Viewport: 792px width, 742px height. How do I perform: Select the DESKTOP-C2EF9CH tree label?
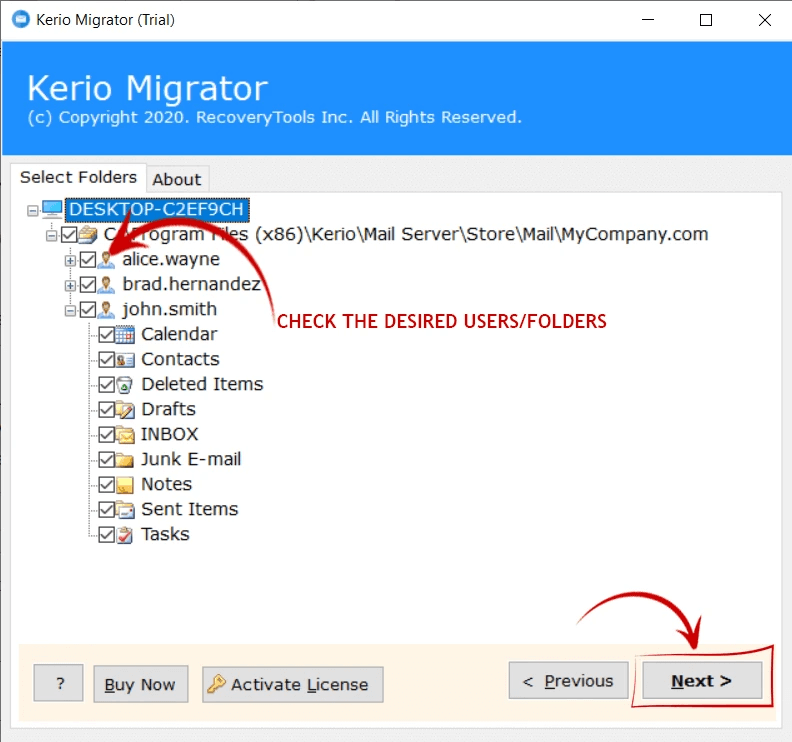pyautogui.click(x=157, y=210)
